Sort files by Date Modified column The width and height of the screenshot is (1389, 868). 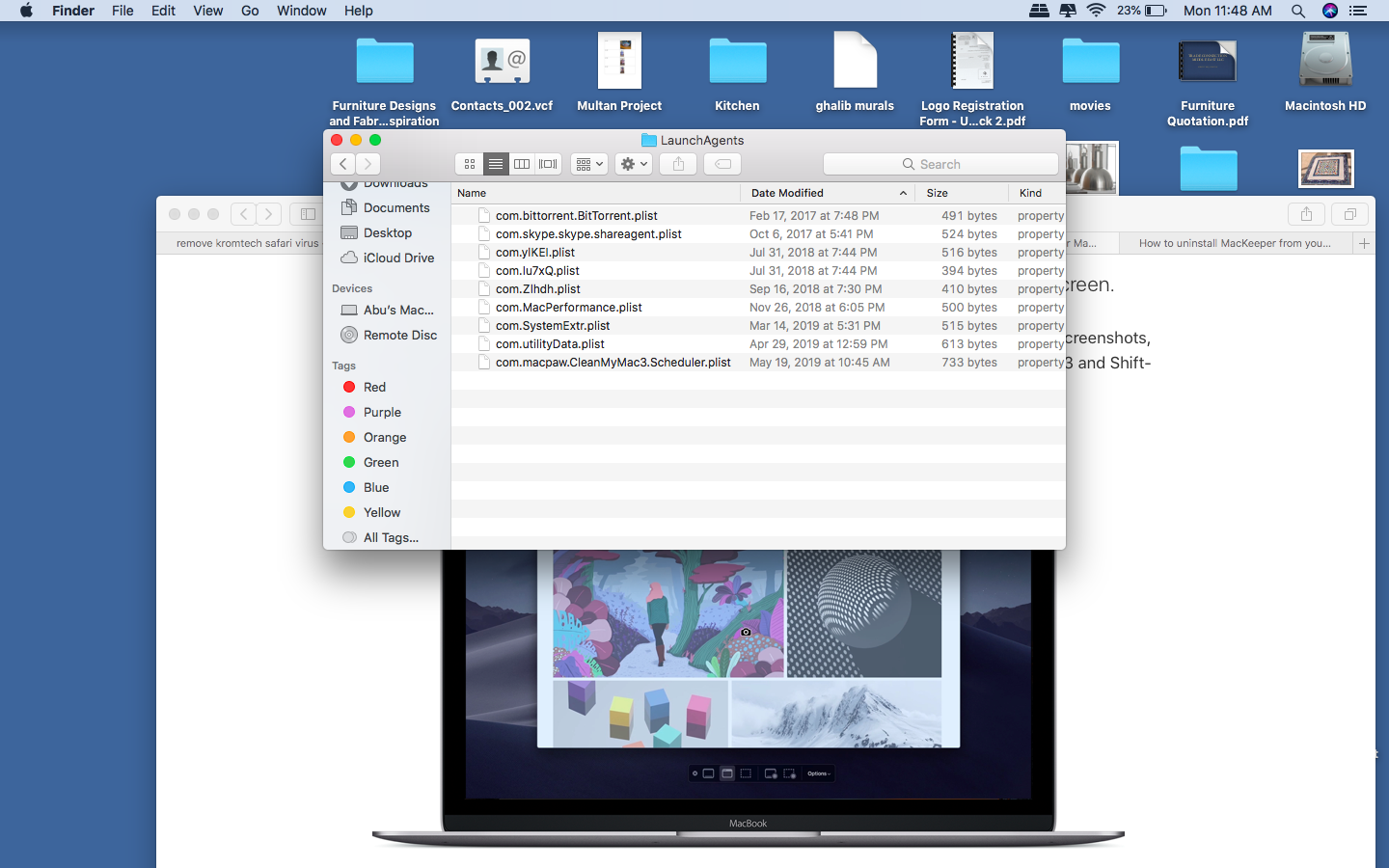coord(829,193)
